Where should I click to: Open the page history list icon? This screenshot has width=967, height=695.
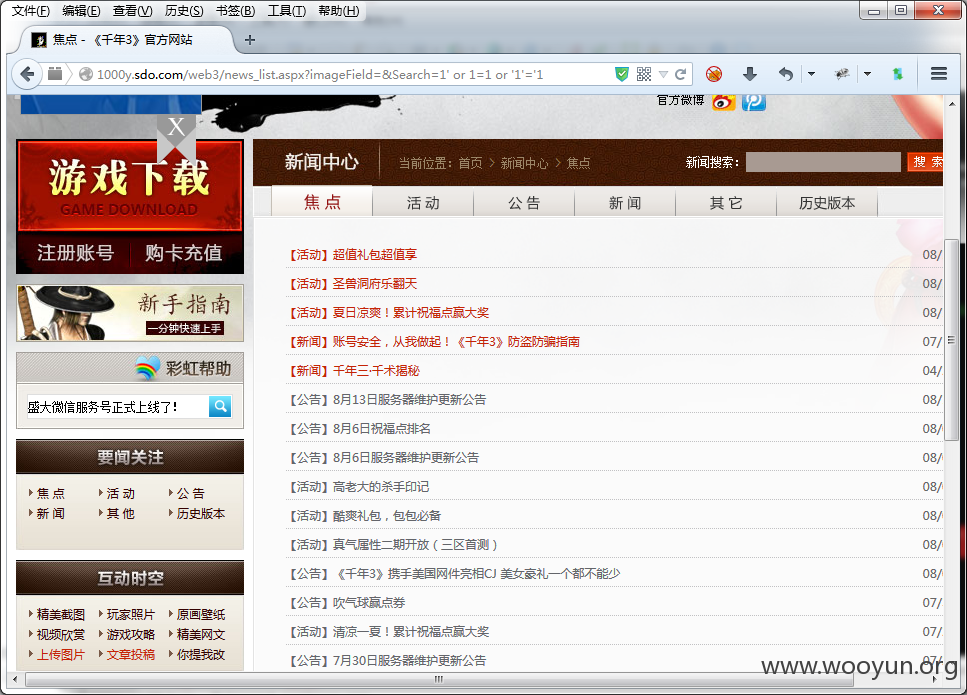[x=55, y=74]
